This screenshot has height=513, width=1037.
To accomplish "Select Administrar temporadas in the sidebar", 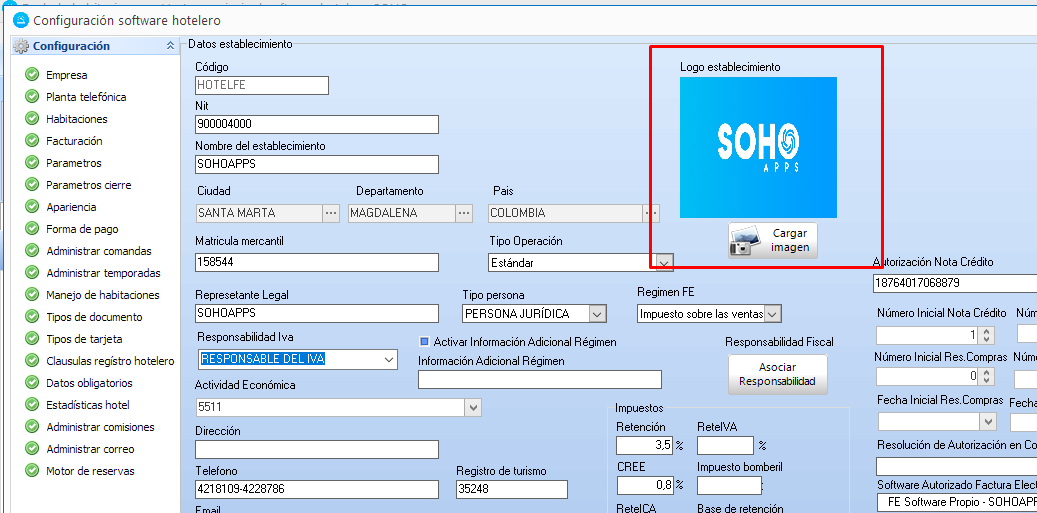I will (x=103, y=273).
